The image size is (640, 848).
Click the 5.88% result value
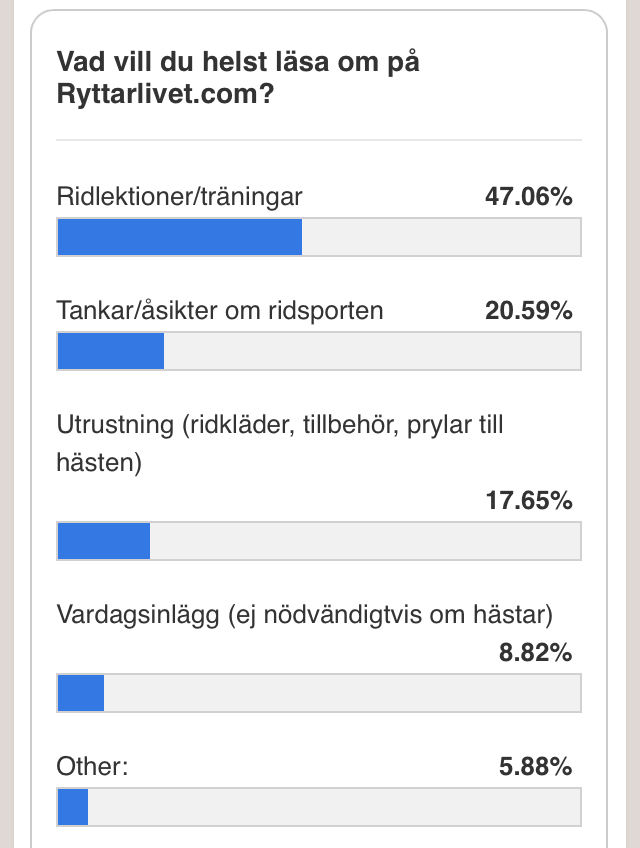[x=535, y=767]
